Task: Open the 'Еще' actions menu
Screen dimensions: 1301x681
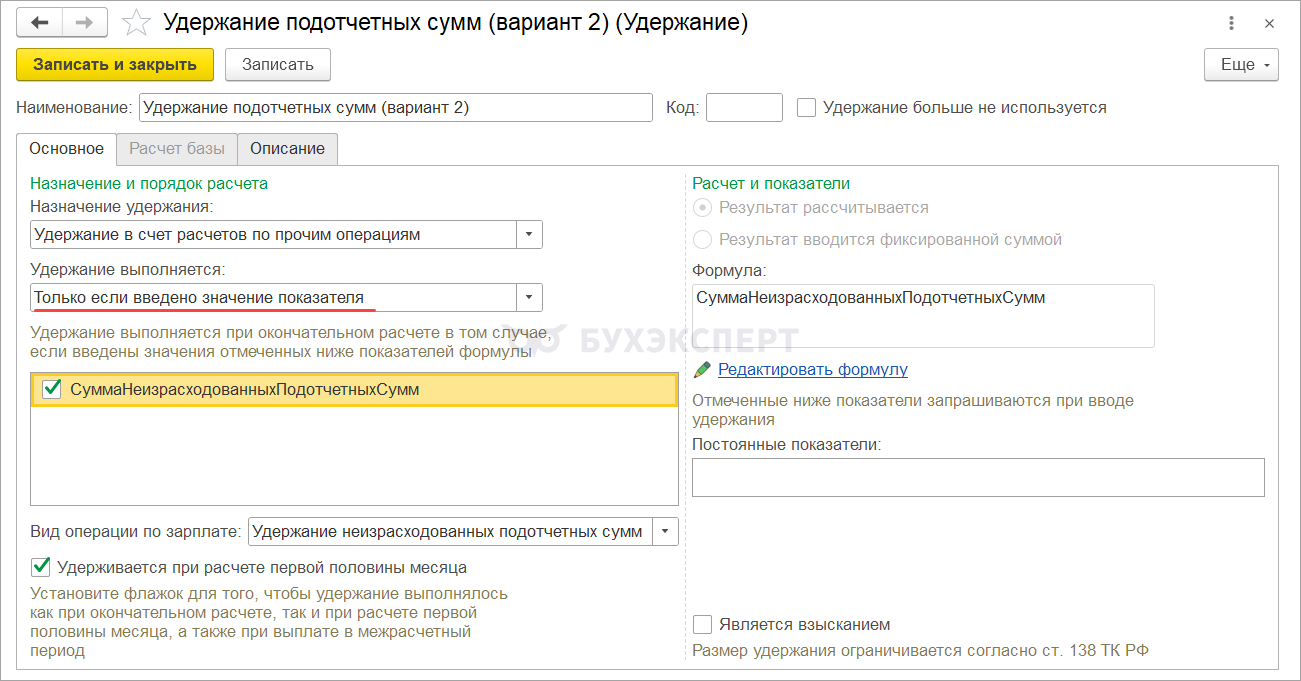Action: pos(1241,64)
